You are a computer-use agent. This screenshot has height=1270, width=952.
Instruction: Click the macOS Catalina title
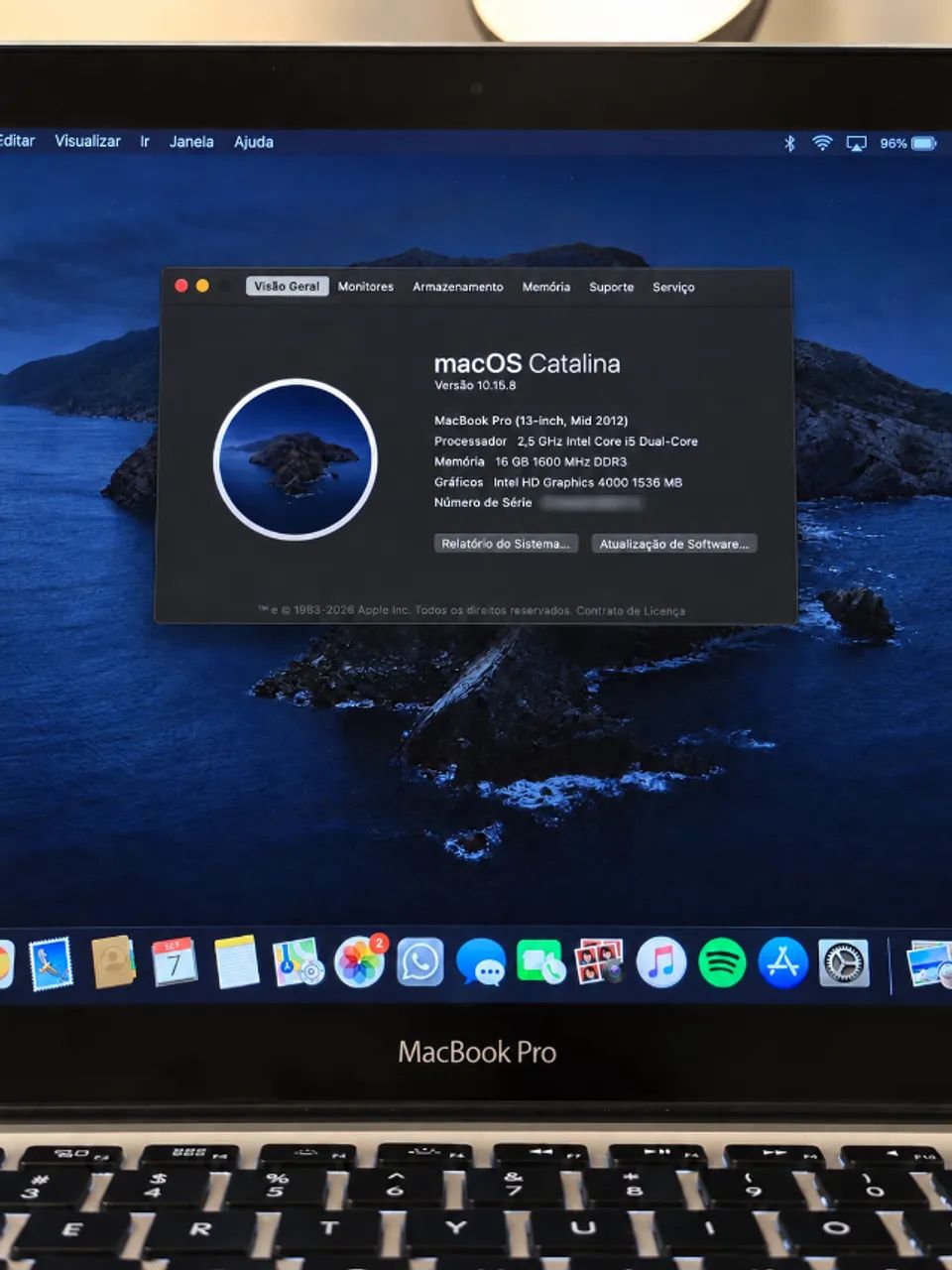click(528, 363)
